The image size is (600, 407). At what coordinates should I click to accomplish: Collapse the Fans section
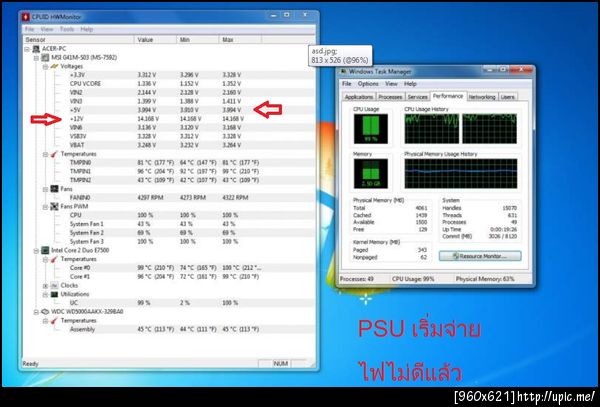tap(45, 189)
